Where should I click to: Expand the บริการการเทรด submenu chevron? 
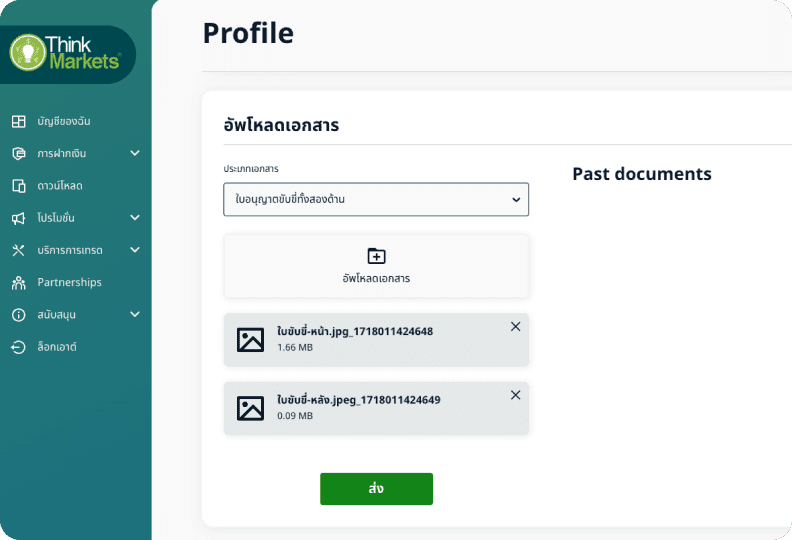[x=135, y=250]
